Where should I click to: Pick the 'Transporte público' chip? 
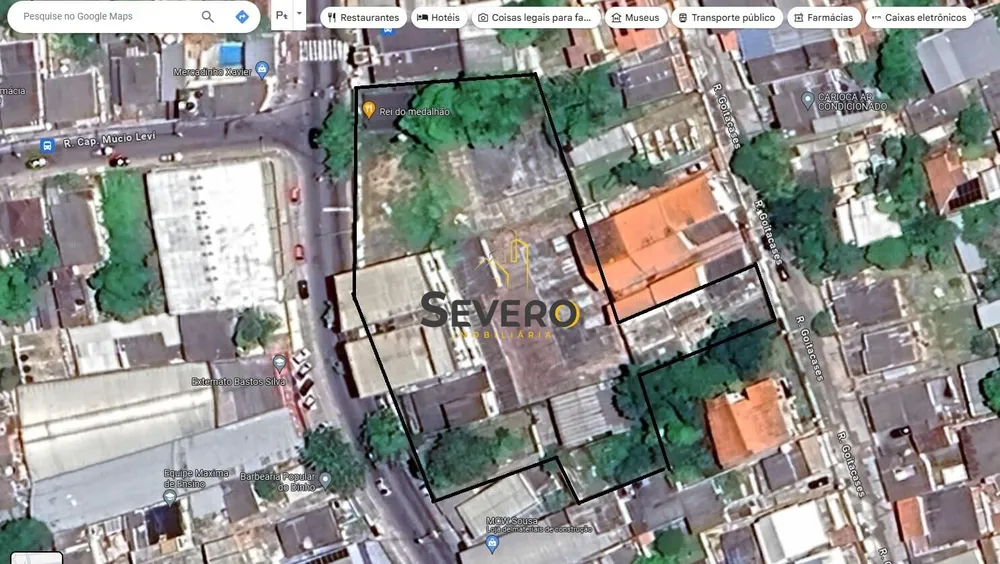(x=726, y=18)
